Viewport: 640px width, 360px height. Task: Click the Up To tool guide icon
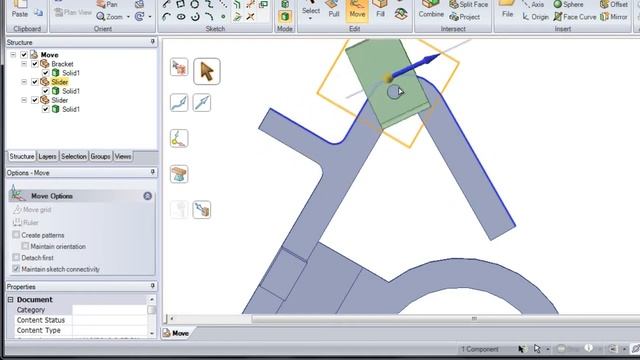(202, 210)
